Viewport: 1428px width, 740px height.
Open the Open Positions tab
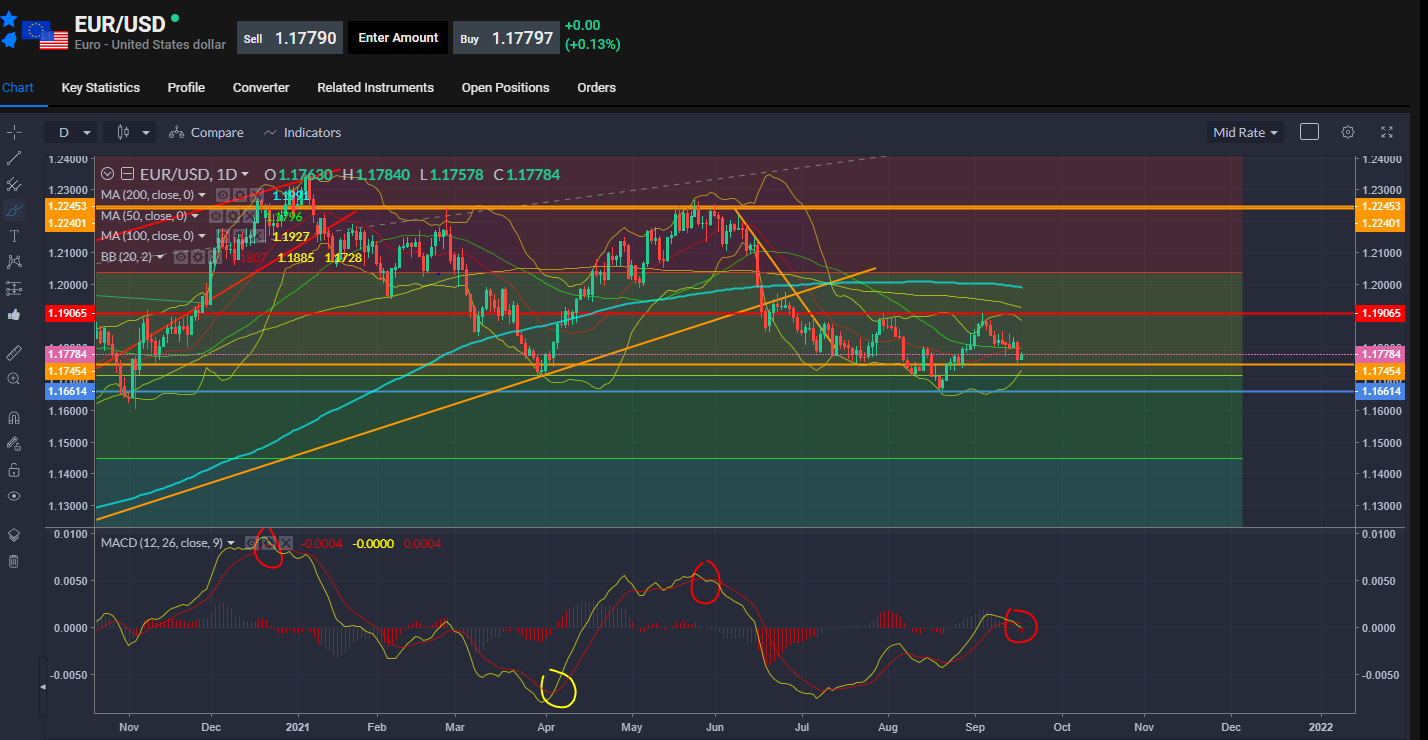pyautogui.click(x=505, y=88)
